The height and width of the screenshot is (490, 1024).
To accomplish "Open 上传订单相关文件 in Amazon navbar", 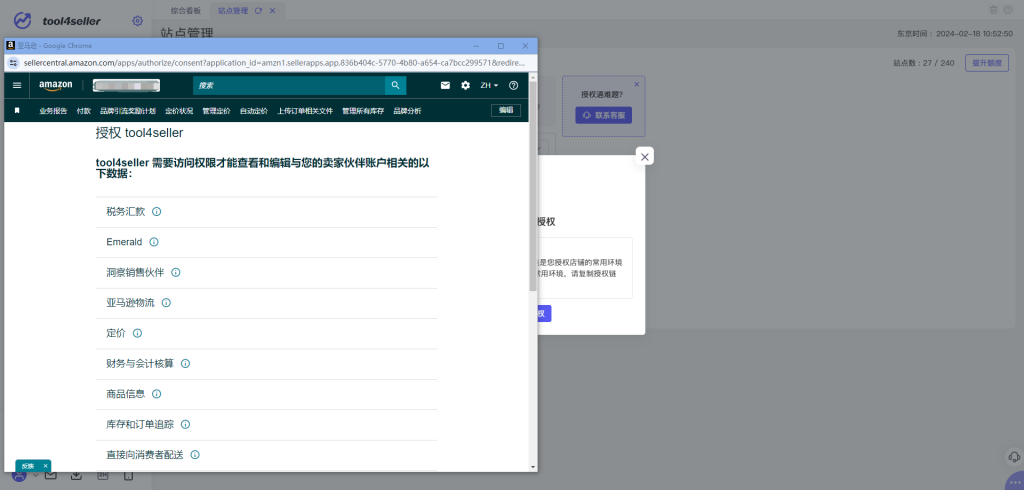I will point(305,111).
